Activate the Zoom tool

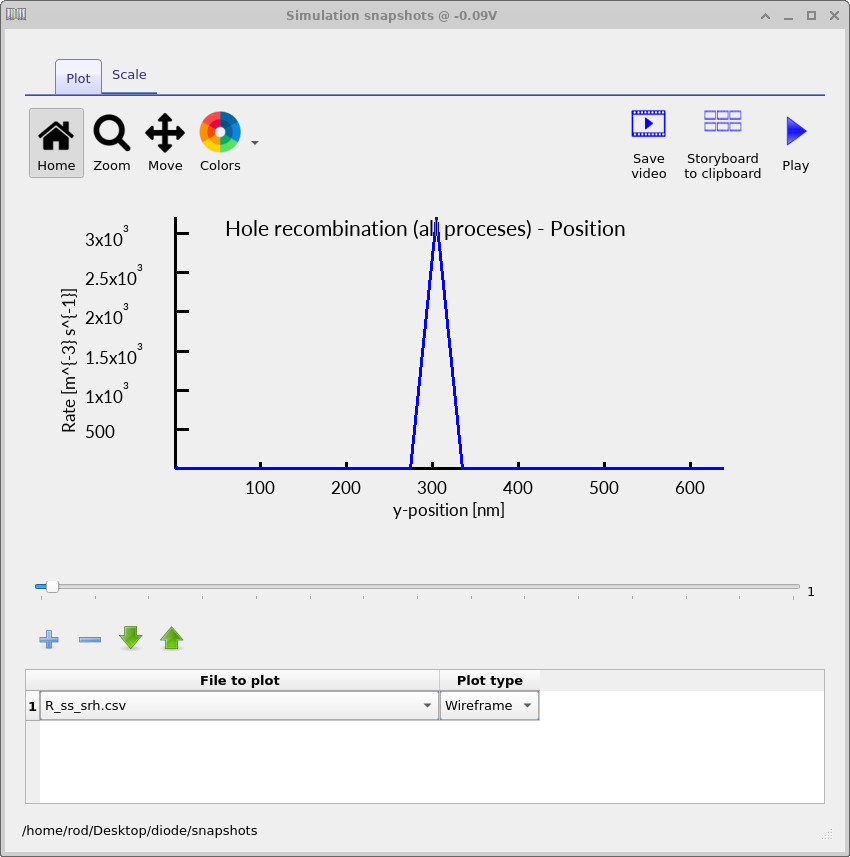click(111, 142)
